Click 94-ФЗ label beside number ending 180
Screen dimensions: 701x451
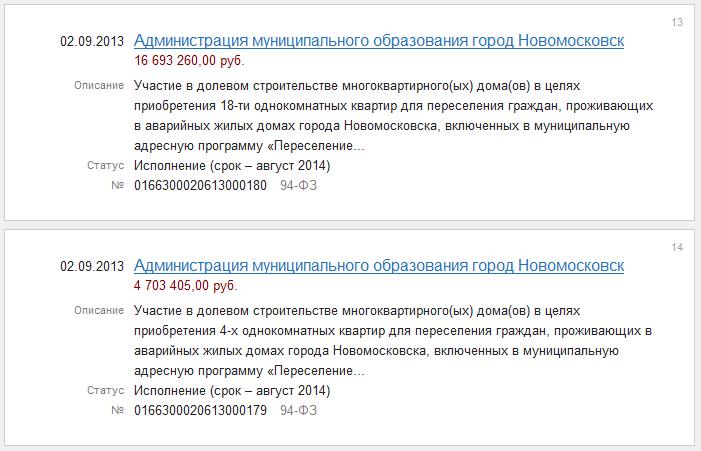[301, 186]
